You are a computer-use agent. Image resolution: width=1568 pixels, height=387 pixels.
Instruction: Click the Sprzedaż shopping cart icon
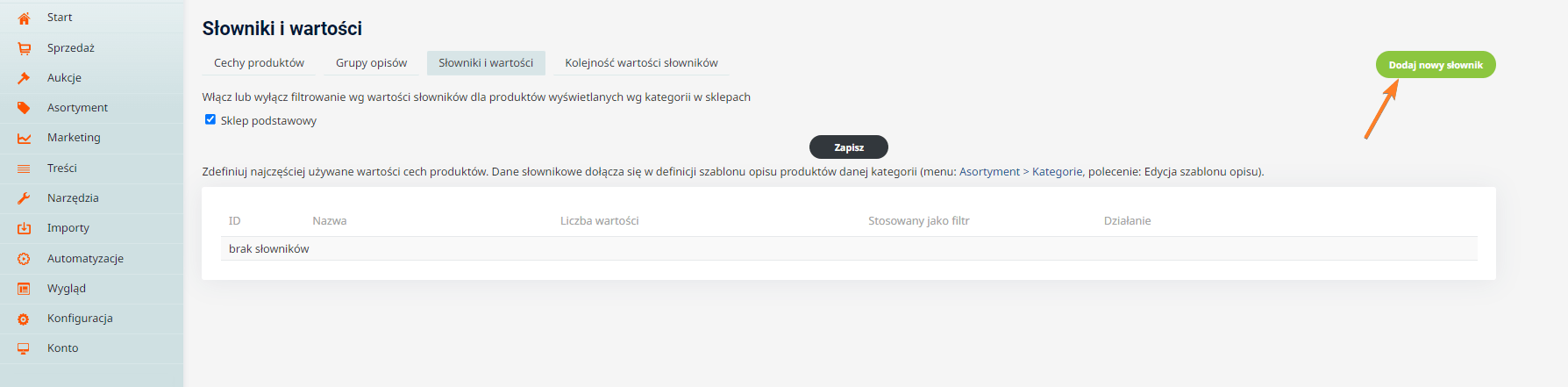click(24, 48)
